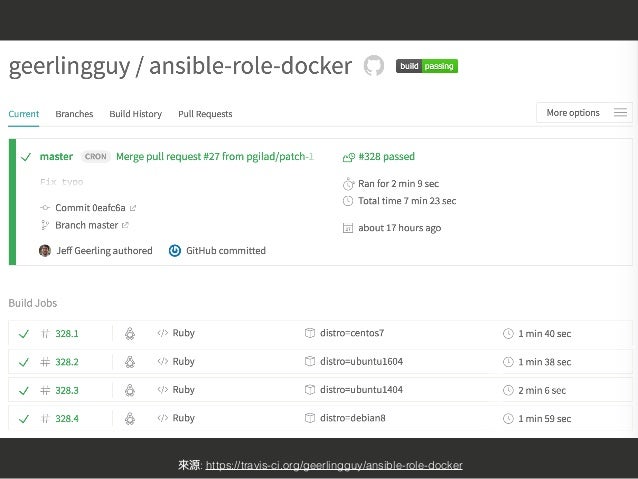Open Commit 0eafc6a link
This screenshot has height=479, width=638.
pyautogui.click(x=95, y=207)
